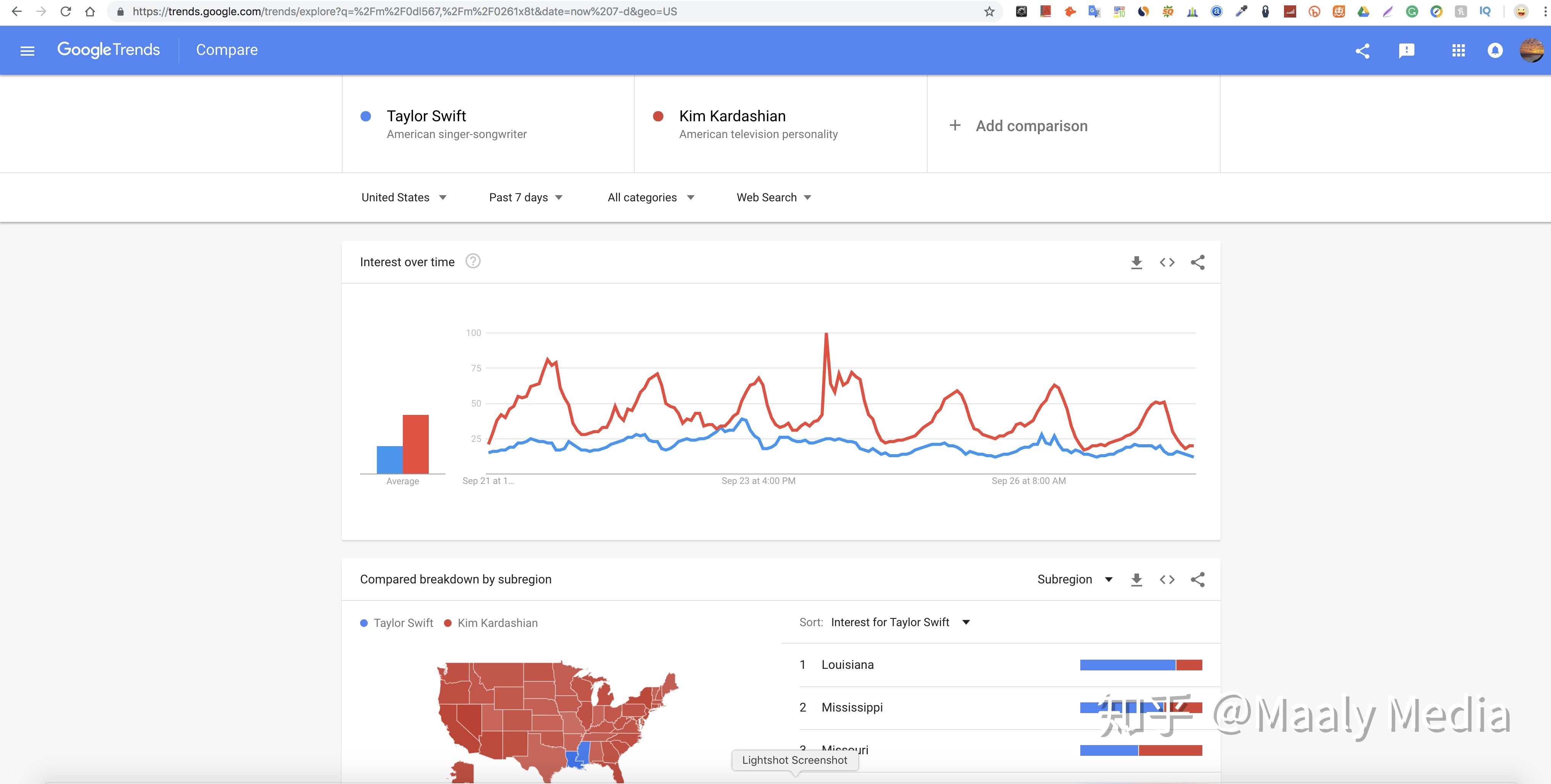The width and height of the screenshot is (1551, 784).
Task: Open the Google apps grid icon
Action: pyautogui.click(x=1458, y=51)
